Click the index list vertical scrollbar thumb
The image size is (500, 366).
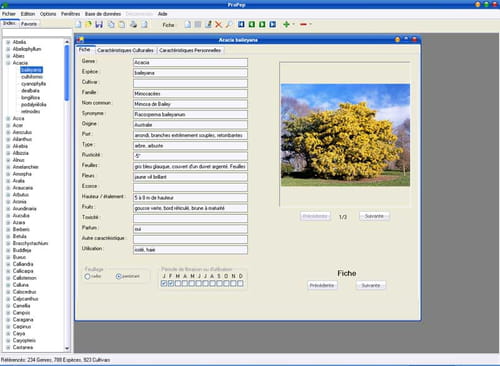pyautogui.click(x=67, y=72)
